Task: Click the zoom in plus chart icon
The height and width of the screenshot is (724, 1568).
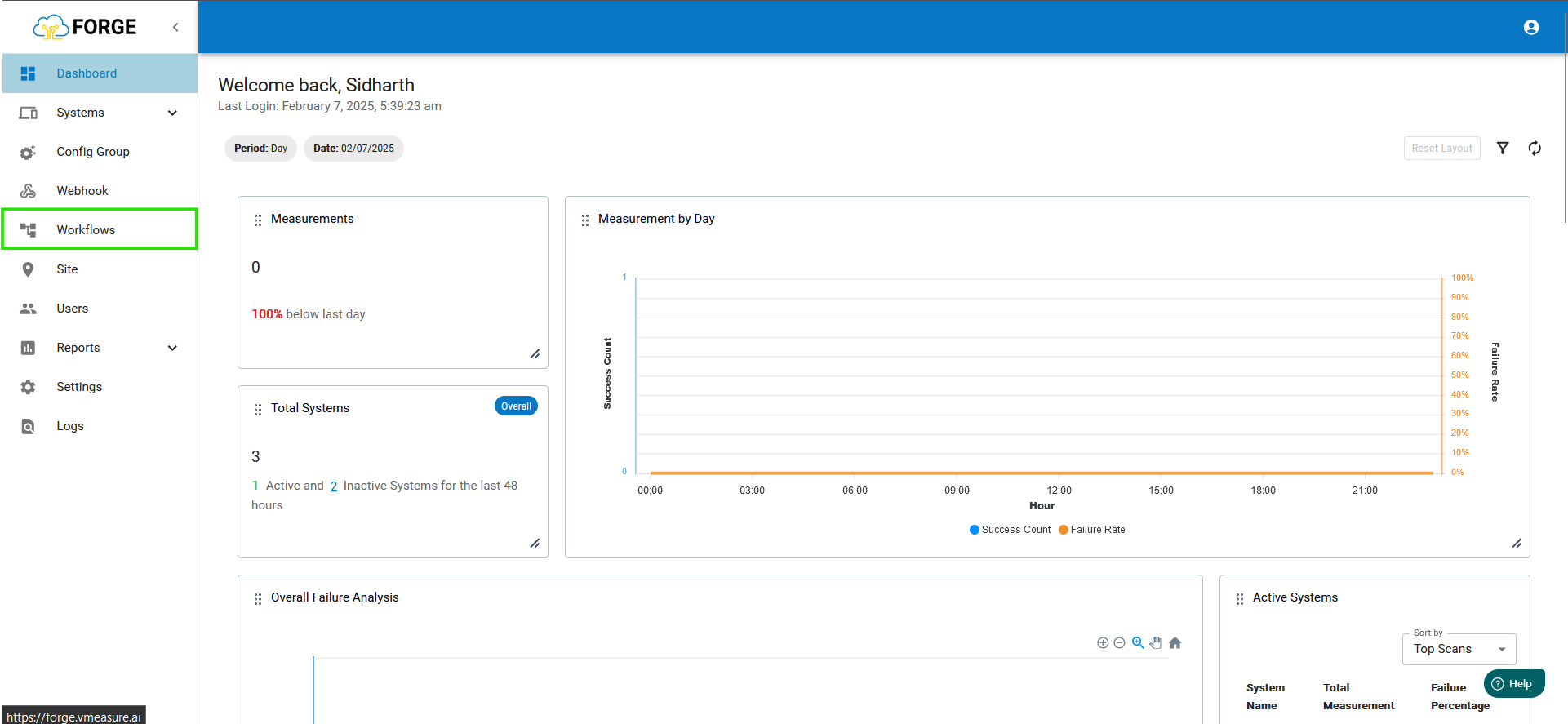Action: pyautogui.click(x=1103, y=643)
